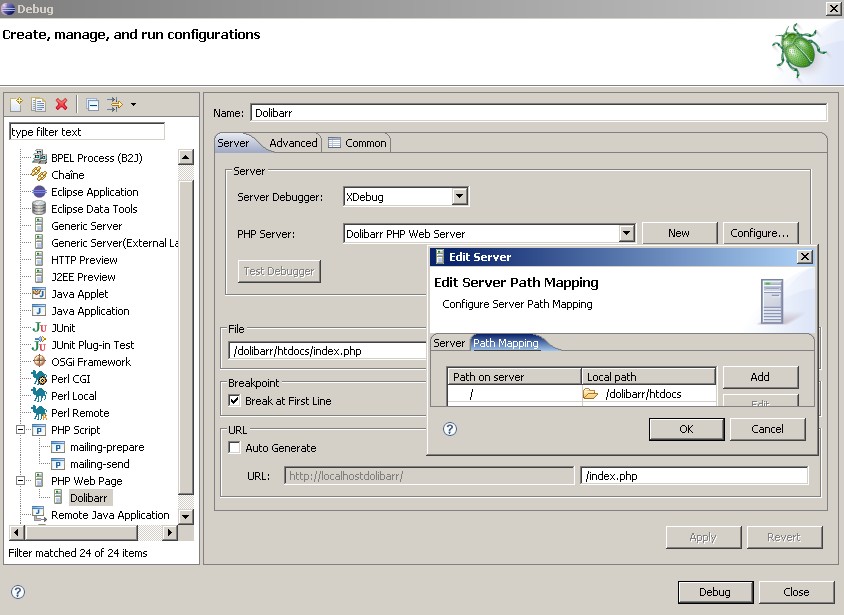Collapse the PHP Script tree node

[x=20, y=430]
